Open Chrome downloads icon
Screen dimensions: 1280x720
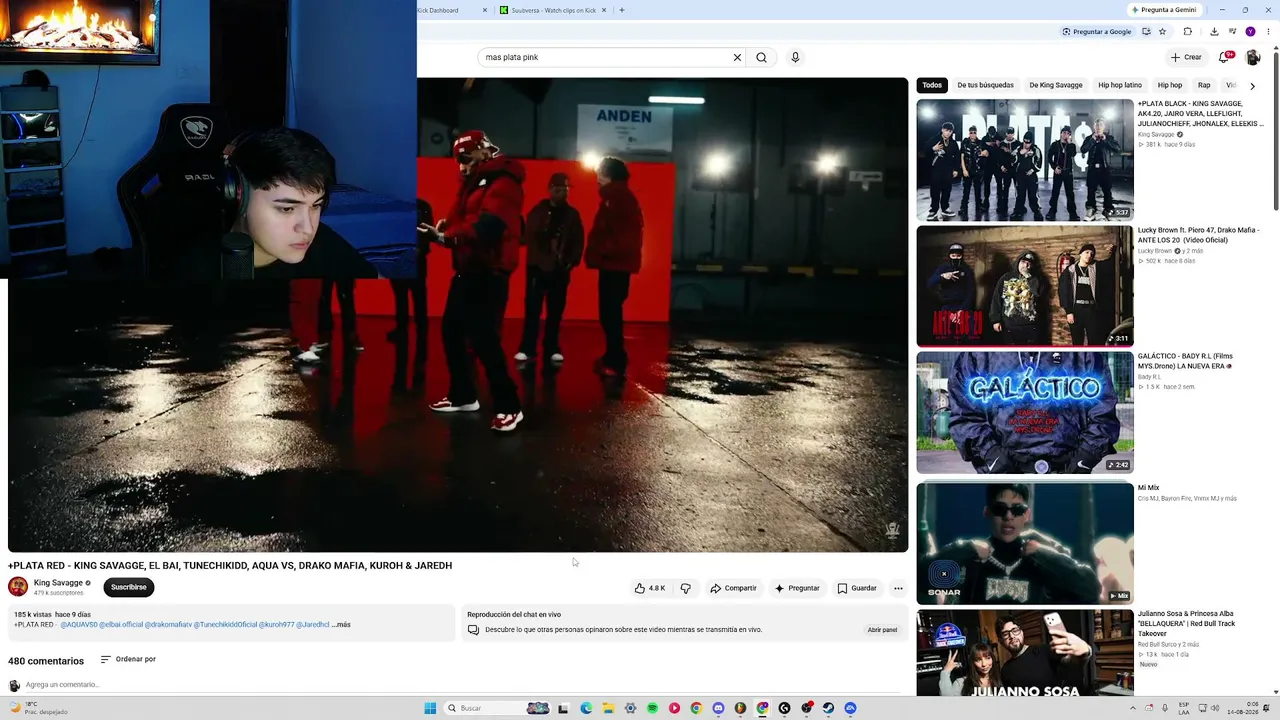click(1214, 31)
